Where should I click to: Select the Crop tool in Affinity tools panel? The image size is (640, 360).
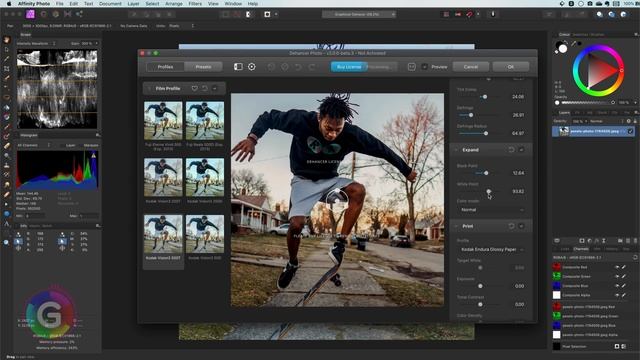pos(6,68)
